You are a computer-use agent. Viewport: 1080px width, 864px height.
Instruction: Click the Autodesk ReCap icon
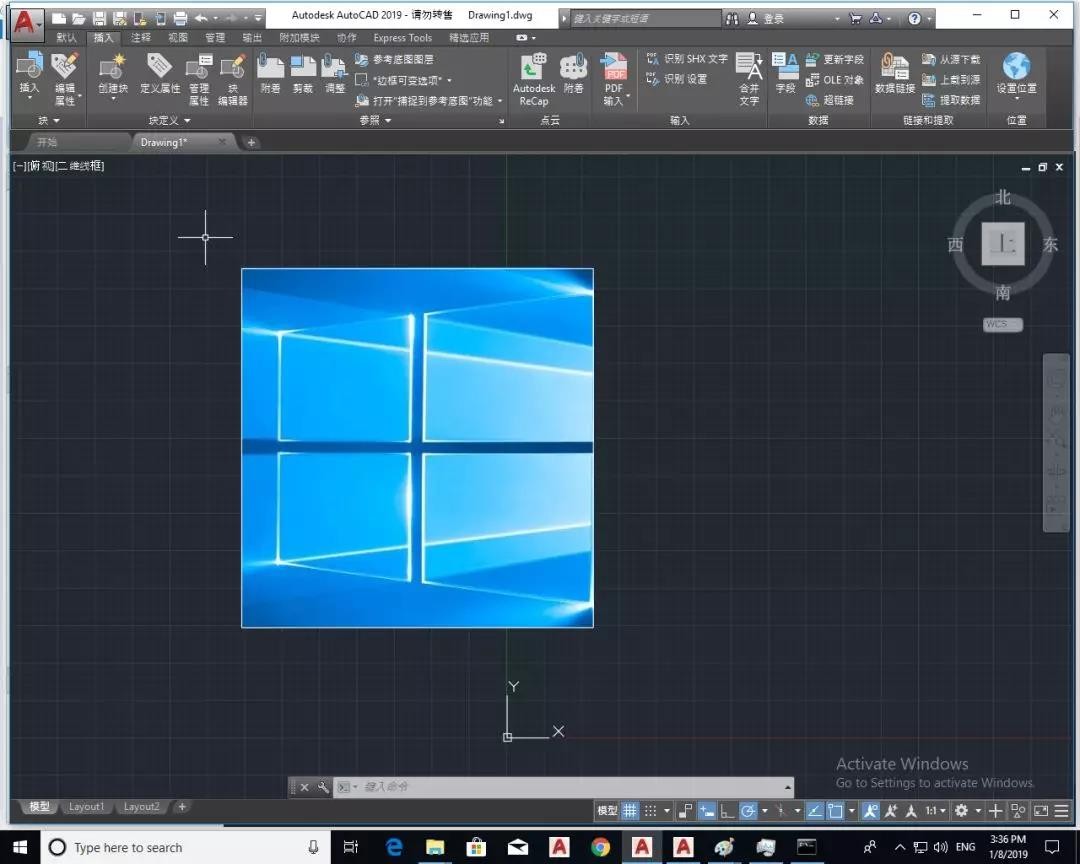(x=534, y=80)
